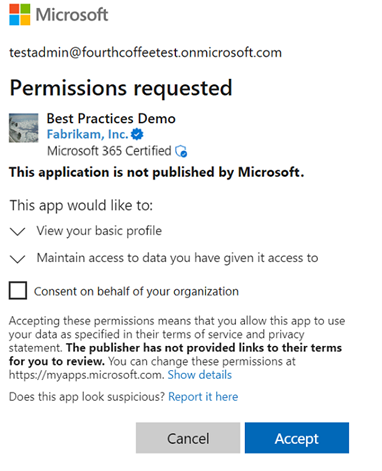The height and width of the screenshot is (471, 382).
Task: Expand View your basic profile chevron
Action: click(18, 231)
